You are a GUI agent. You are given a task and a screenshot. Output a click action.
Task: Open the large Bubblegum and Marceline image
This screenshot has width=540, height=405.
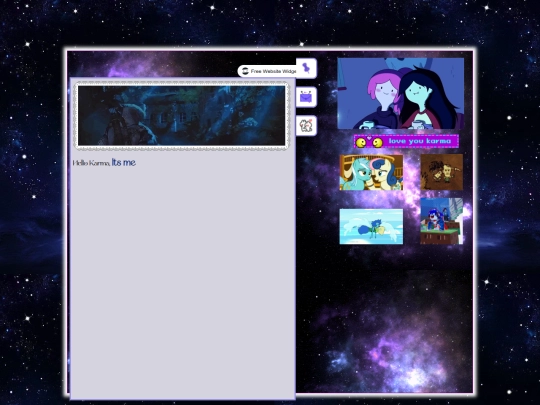point(401,93)
